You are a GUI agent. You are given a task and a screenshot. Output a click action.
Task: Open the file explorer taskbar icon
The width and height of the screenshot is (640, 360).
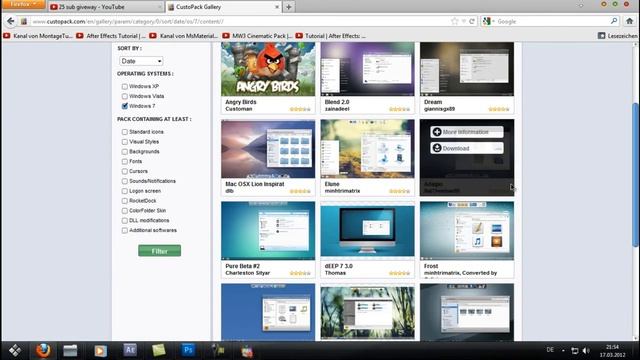click(70, 350)
